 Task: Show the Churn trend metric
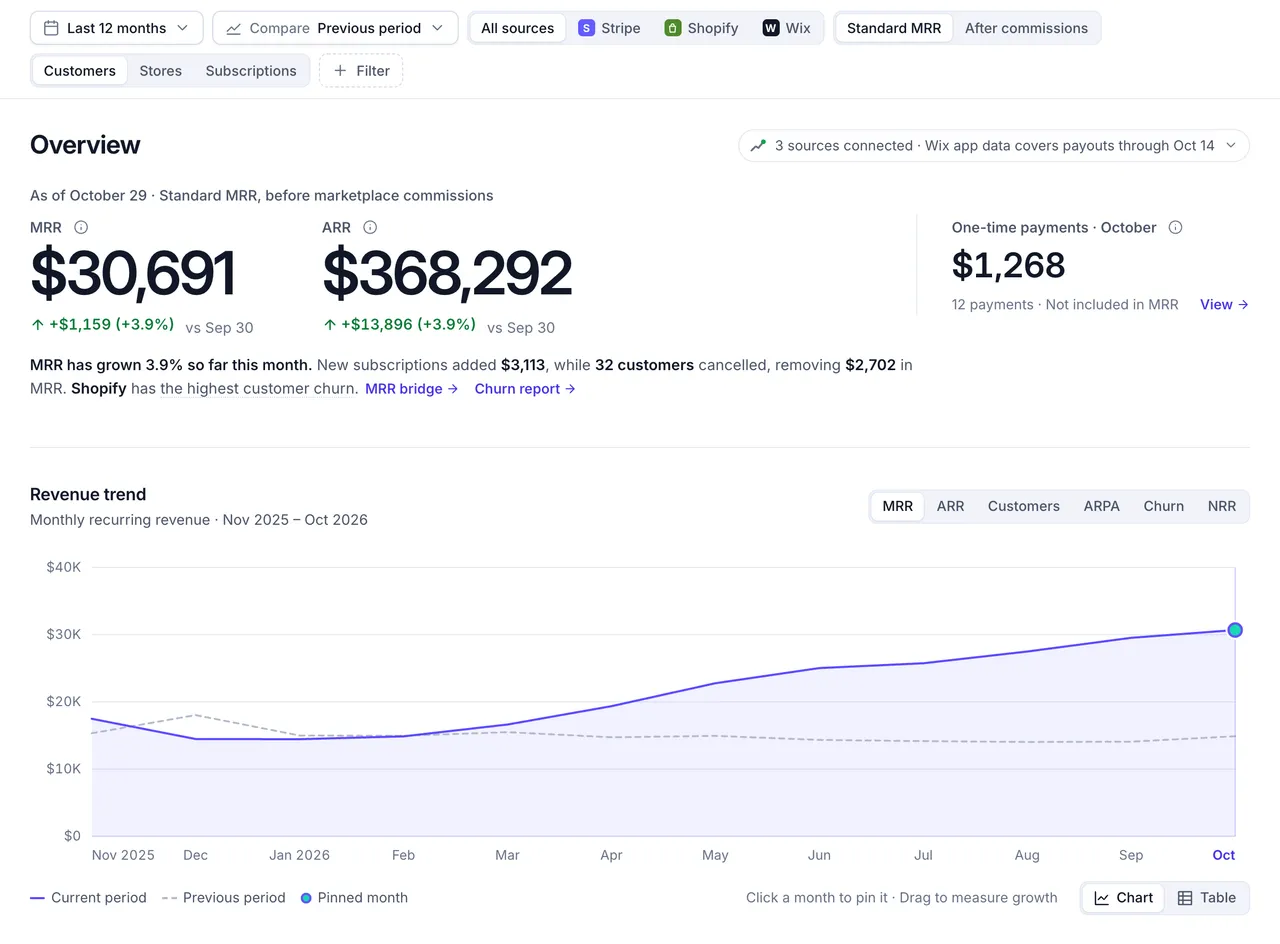click(1164, 506)
